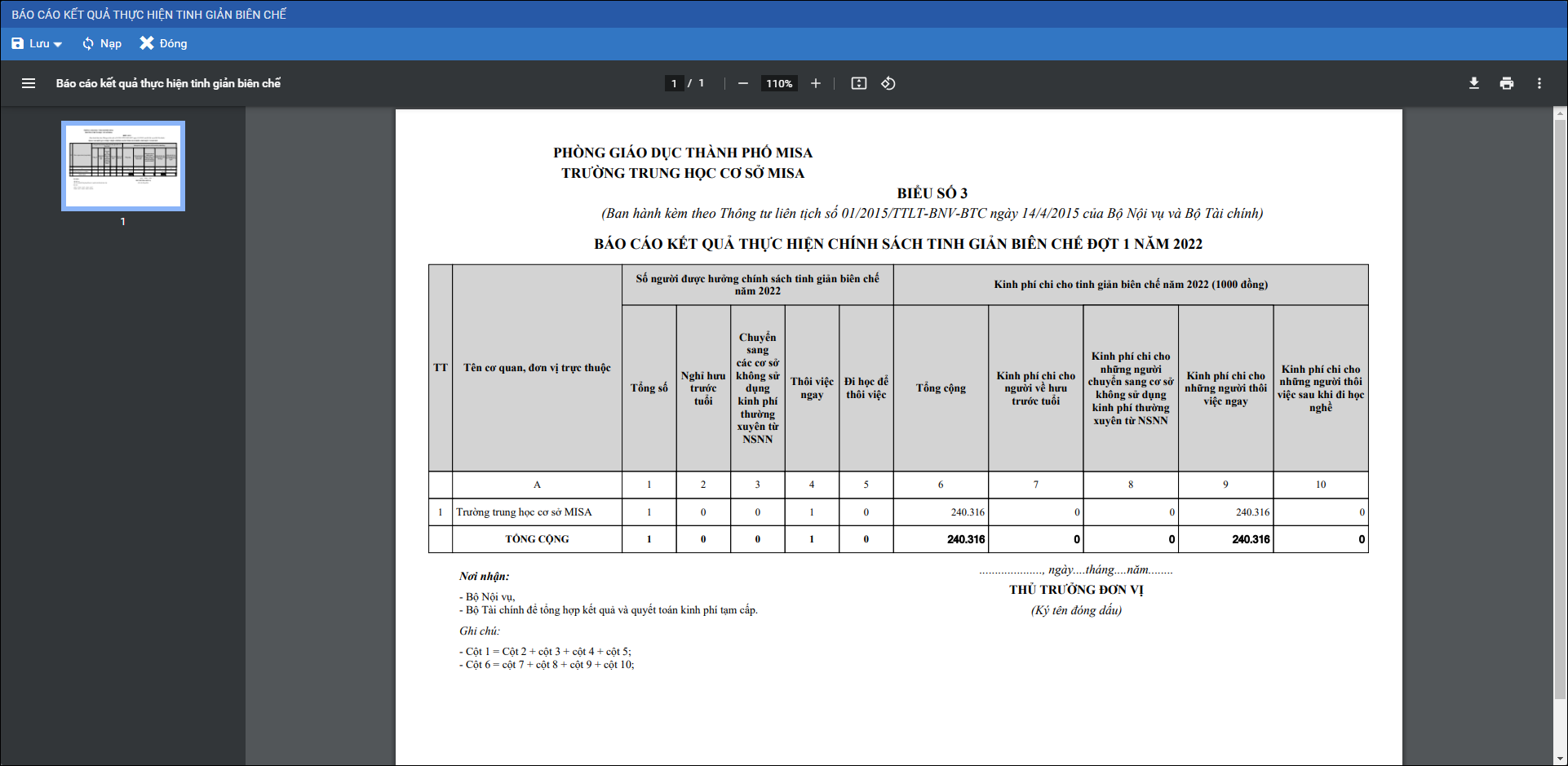Click the vertical scrollbar up arrow
Image resolution: width=1568 pixels, height=766 pixels.
(x=1560, y=114)
